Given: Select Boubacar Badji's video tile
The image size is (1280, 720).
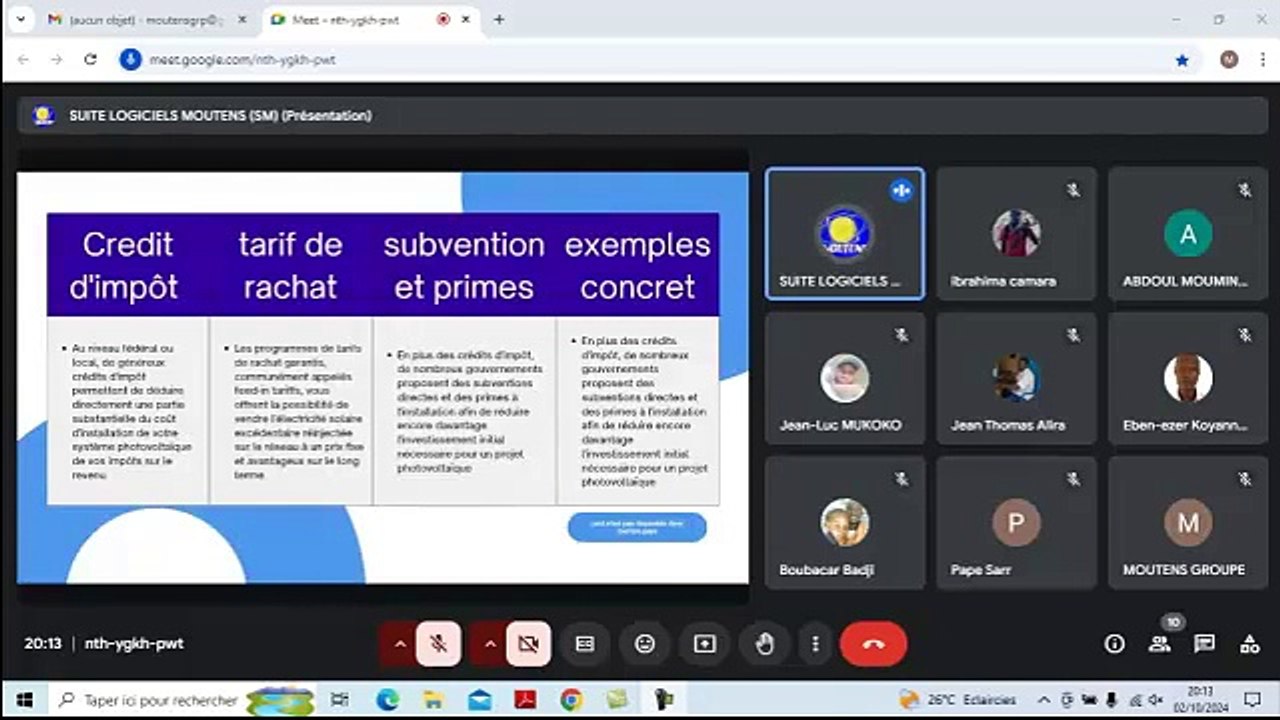Looking at the screenshot, I should pos(845,522).
